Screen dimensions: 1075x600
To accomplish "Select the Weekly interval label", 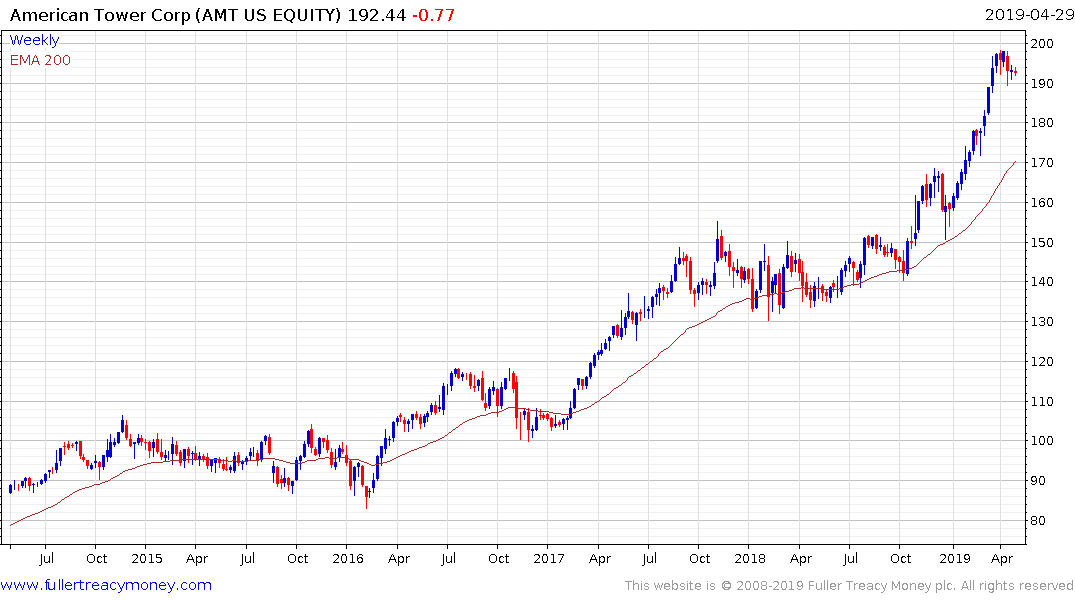I will point(34,40).
